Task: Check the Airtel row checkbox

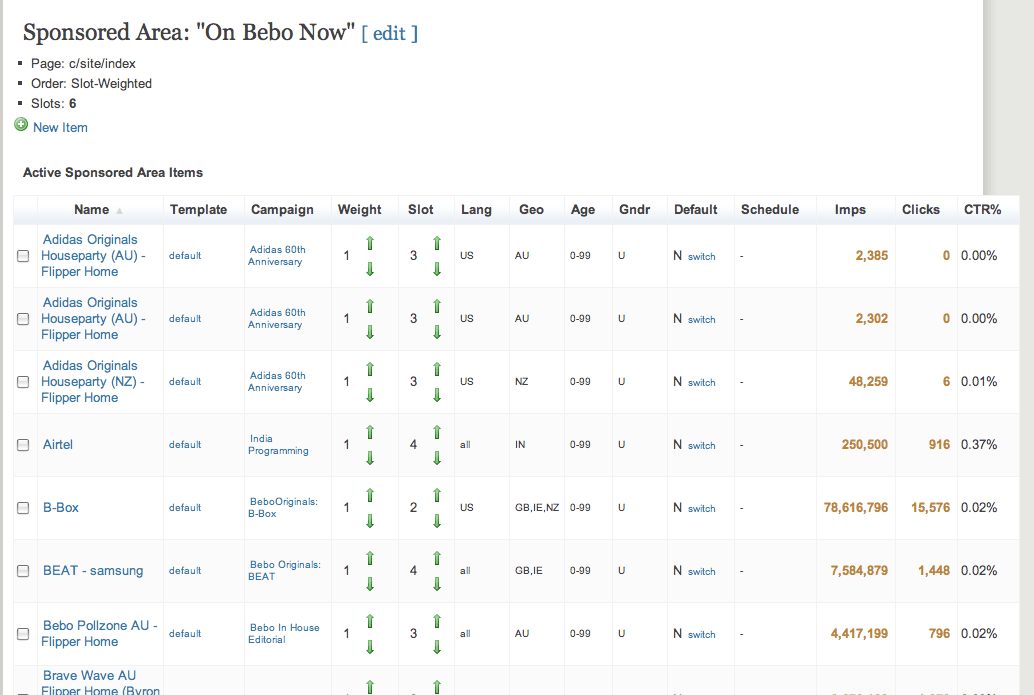Action: 23,445
